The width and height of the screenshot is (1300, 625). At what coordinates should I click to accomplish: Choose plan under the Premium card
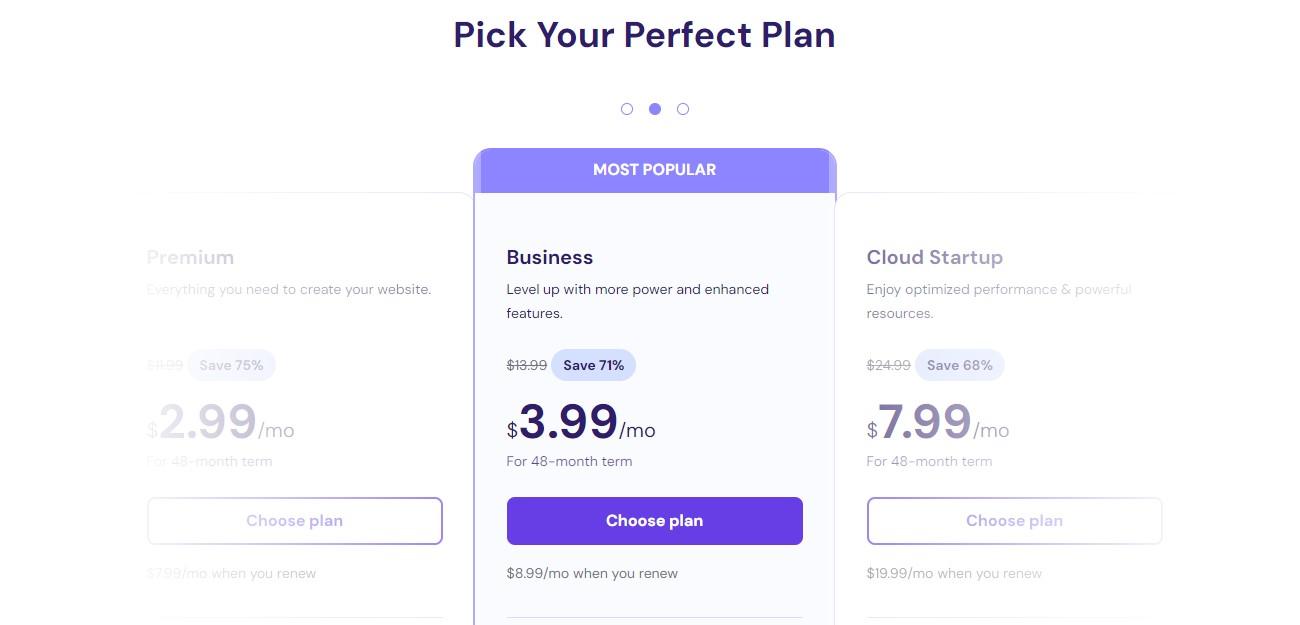(295, 521)
